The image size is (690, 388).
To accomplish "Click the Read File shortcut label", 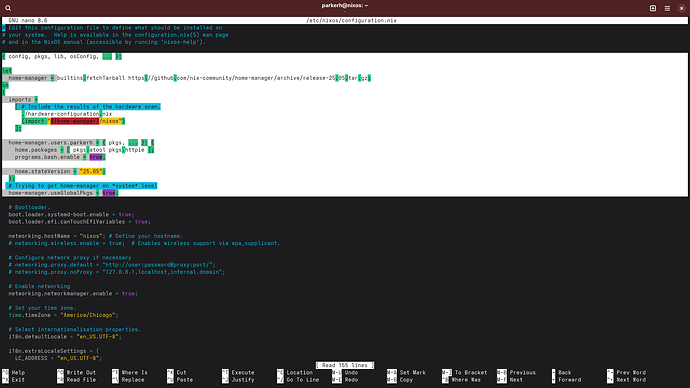I will (81, 380).
